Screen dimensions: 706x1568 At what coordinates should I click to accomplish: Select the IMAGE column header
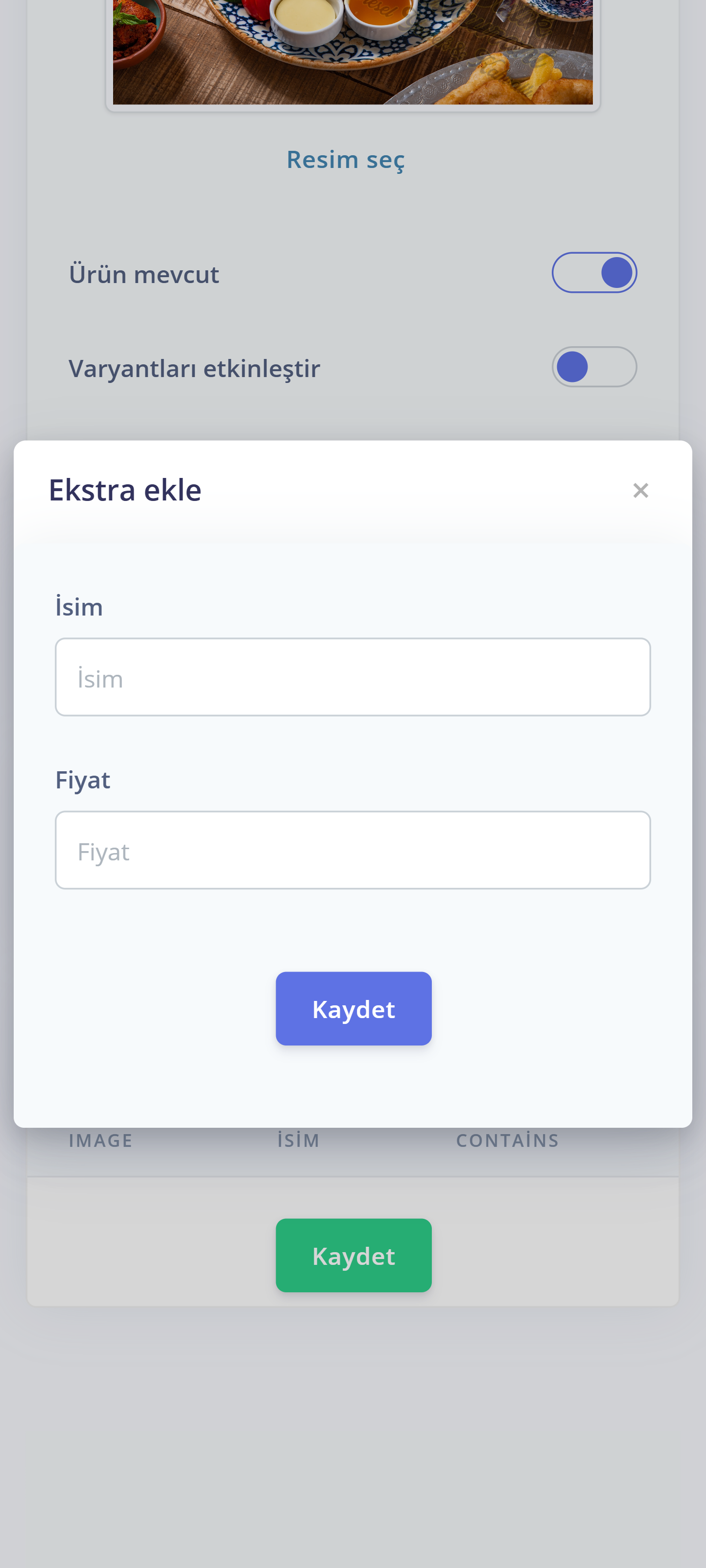(100, 1140)
